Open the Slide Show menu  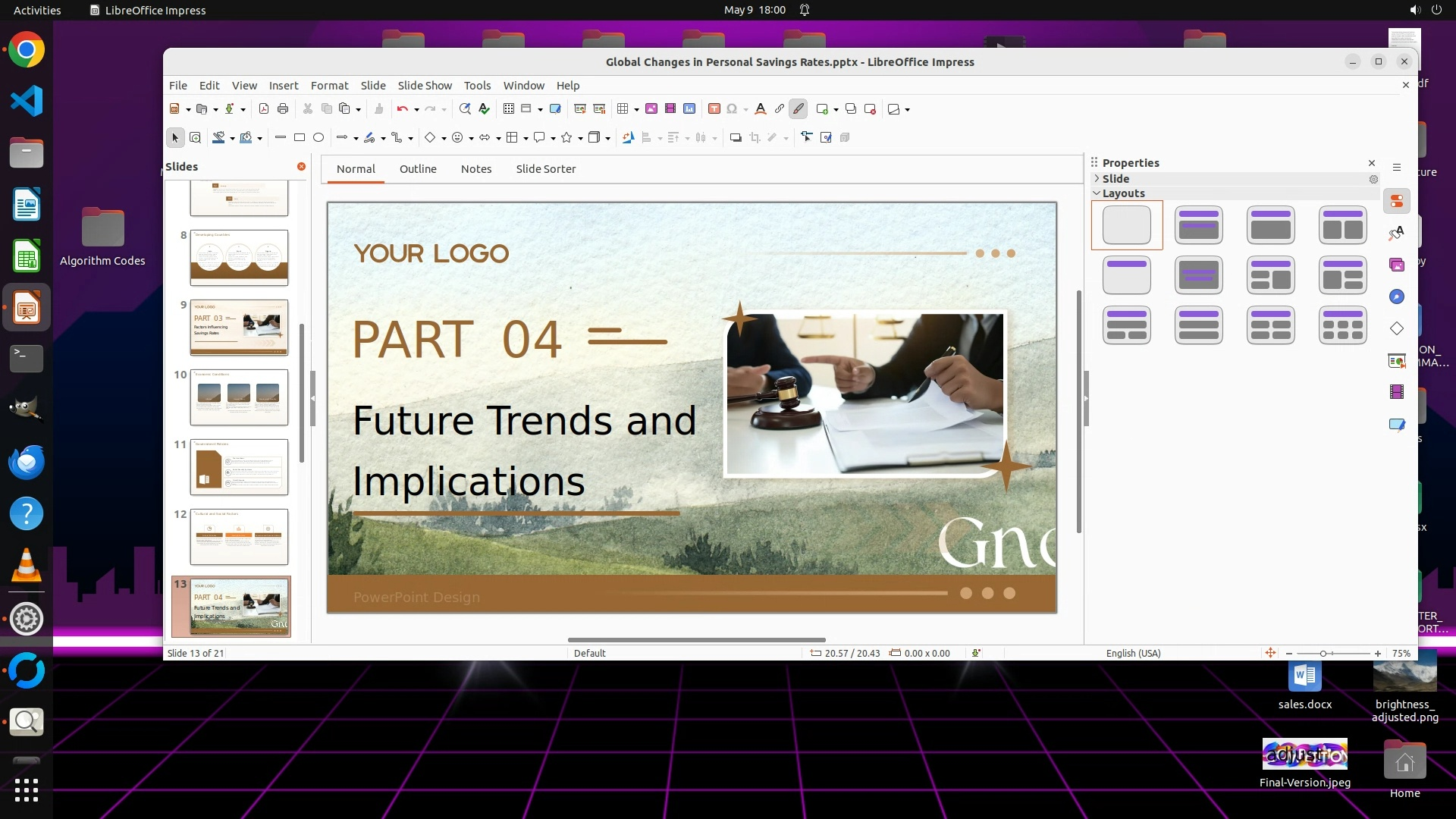click(425, 86)
